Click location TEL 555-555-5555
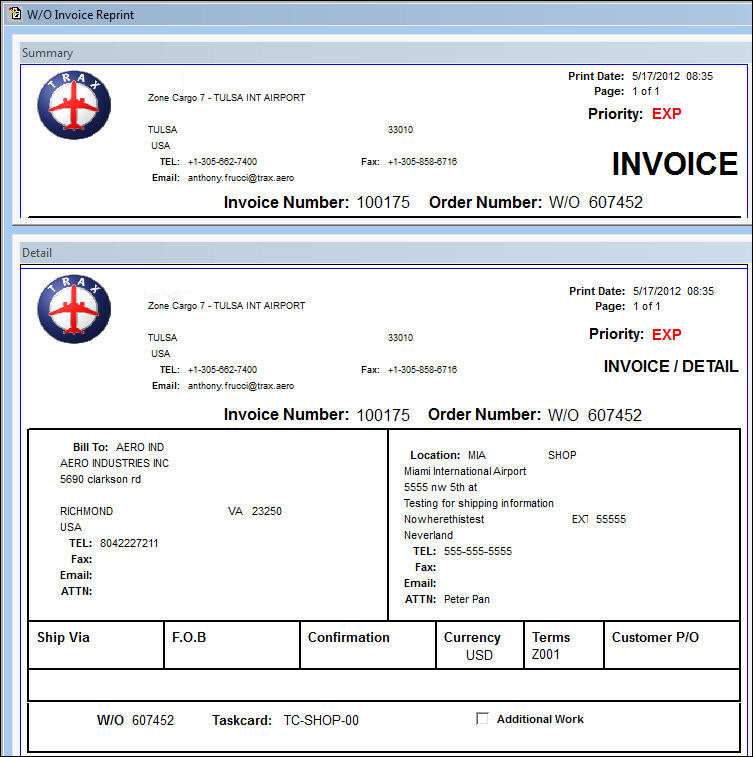The width and height of the screenshot is (753, 757). (x=462, y=551)
